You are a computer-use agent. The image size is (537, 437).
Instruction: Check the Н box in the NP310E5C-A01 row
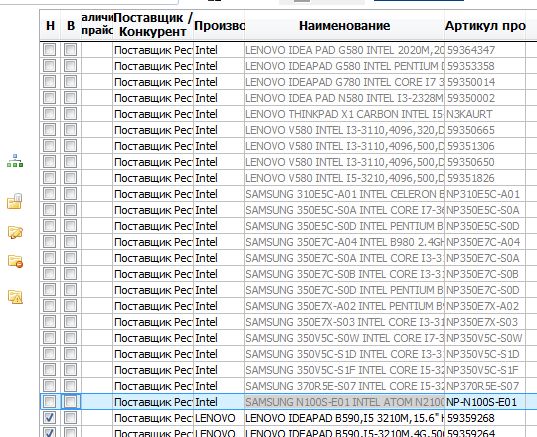point(50,194)
